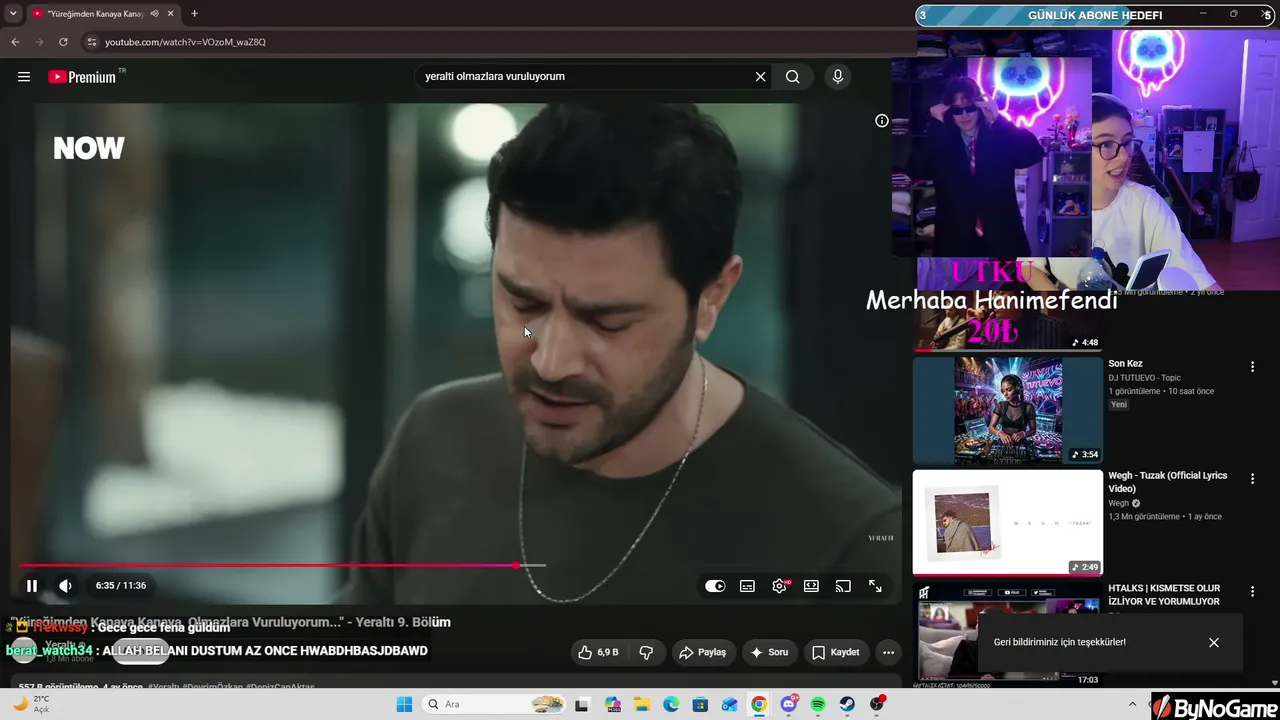Seek on the red video progress bar
Image resolution: width=1280 pixels, height=720 pixels.
(282, 566)
